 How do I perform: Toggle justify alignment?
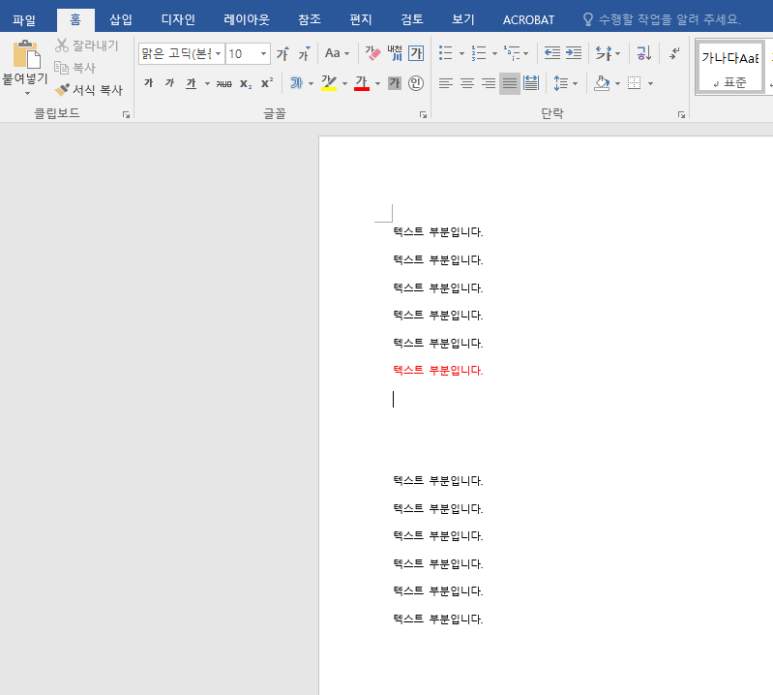(509, 83)
